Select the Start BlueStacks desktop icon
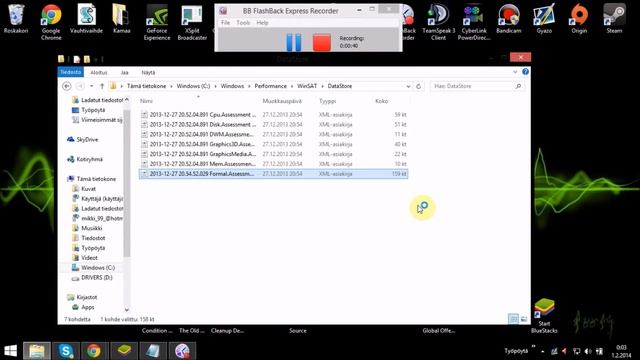The image size is (640, 360). 544,316
